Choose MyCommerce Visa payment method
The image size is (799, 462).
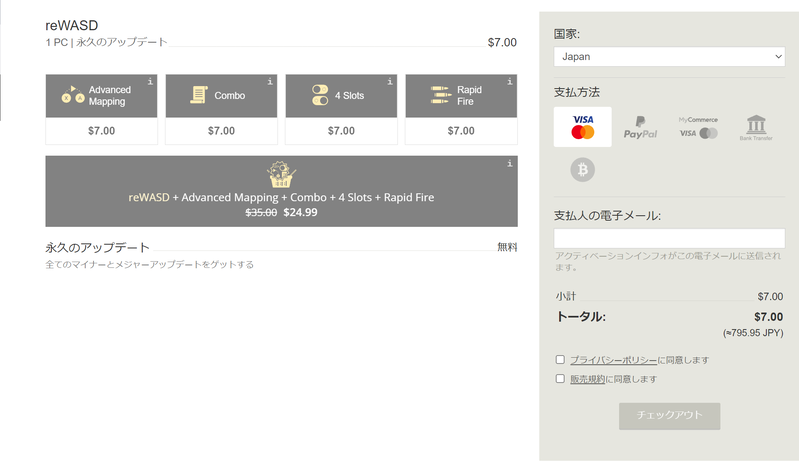(698, 127)
